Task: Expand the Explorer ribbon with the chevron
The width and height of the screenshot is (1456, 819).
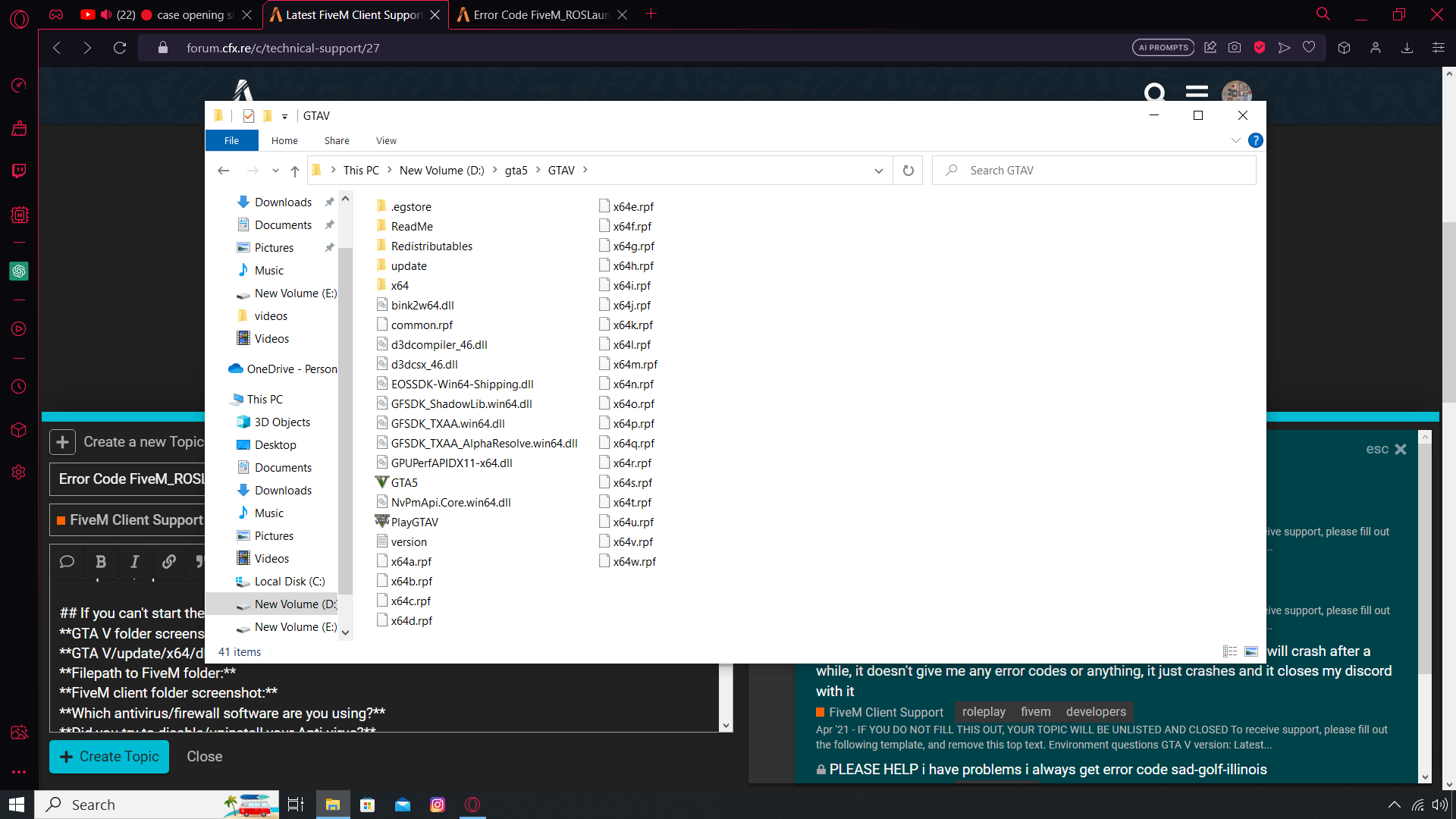Action: click(x=1236, y=140)
